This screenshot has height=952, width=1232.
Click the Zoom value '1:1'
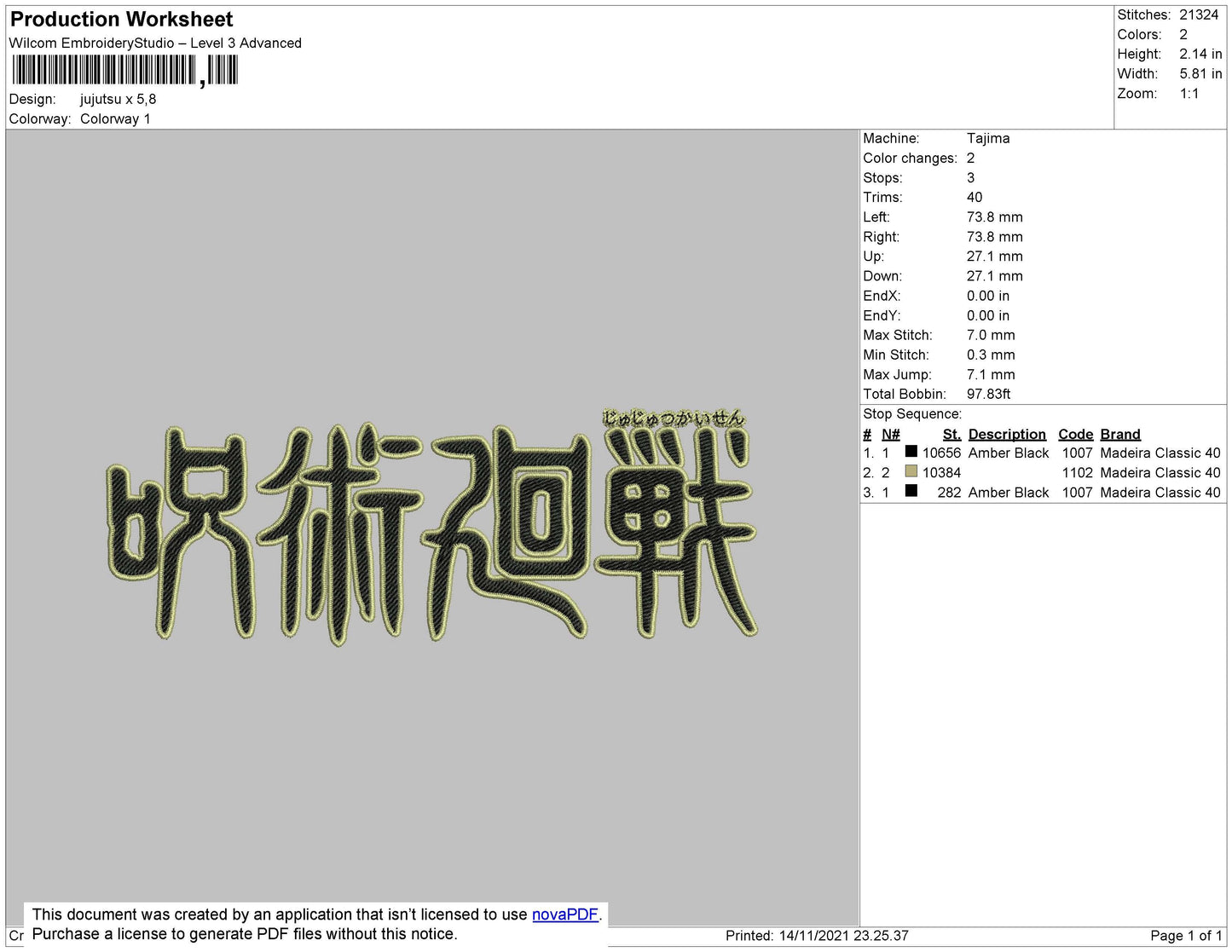(x=1189, y=93)
